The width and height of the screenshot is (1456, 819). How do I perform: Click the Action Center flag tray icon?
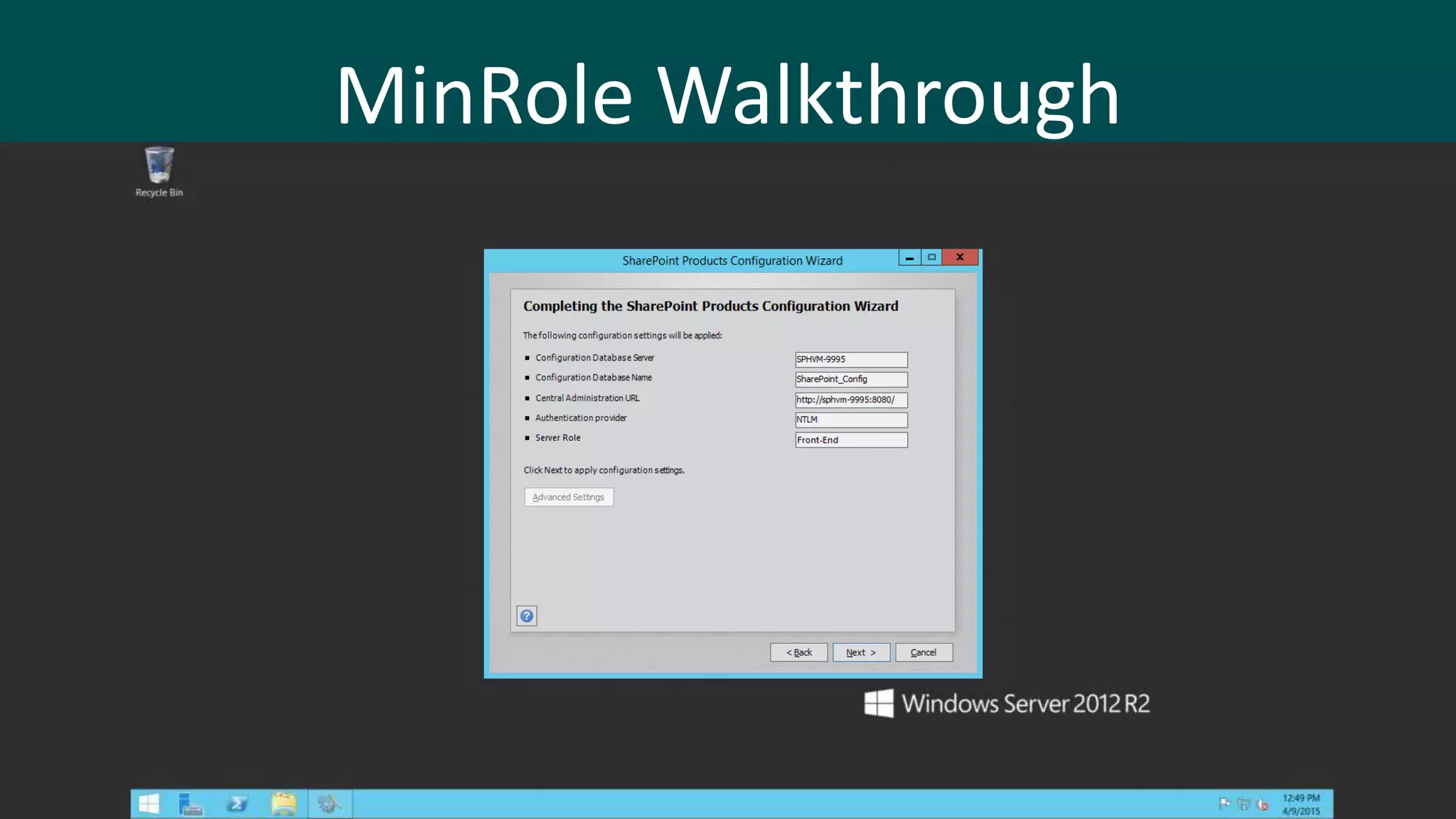1225,804
